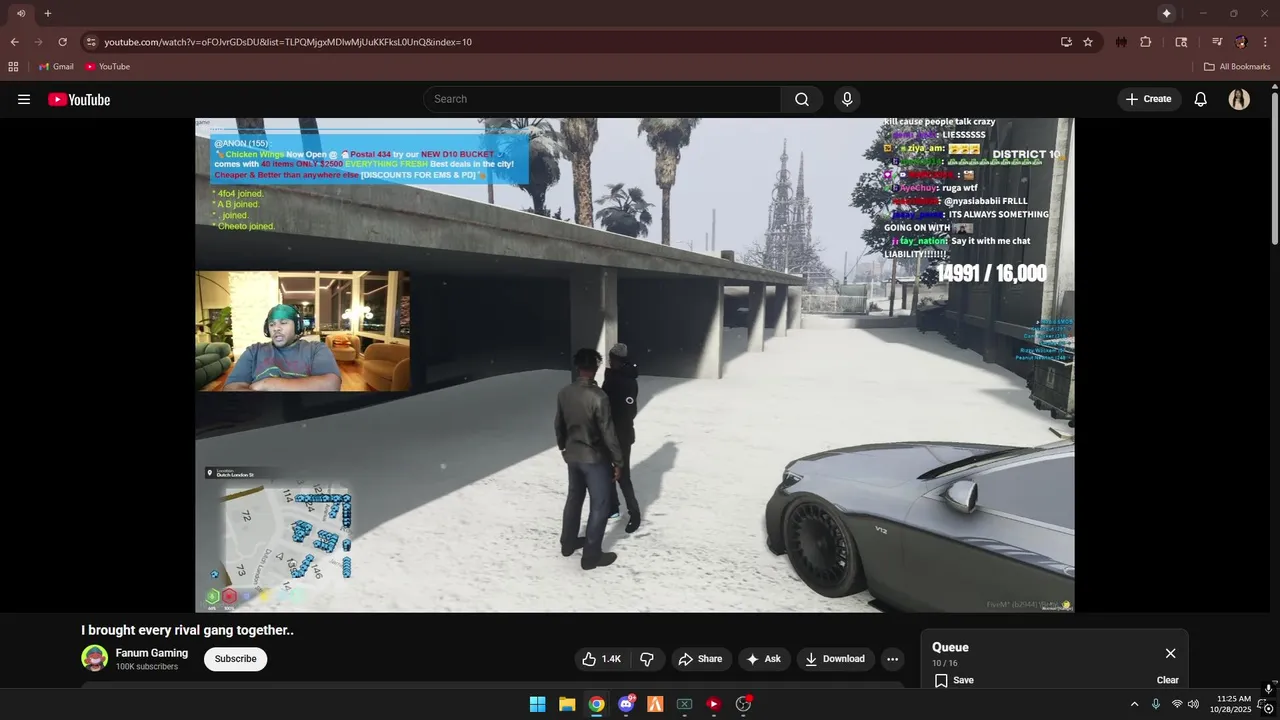The image size is (1280, 720).
Task: Like the video with 1.4K likes
Action: point(602,659)
